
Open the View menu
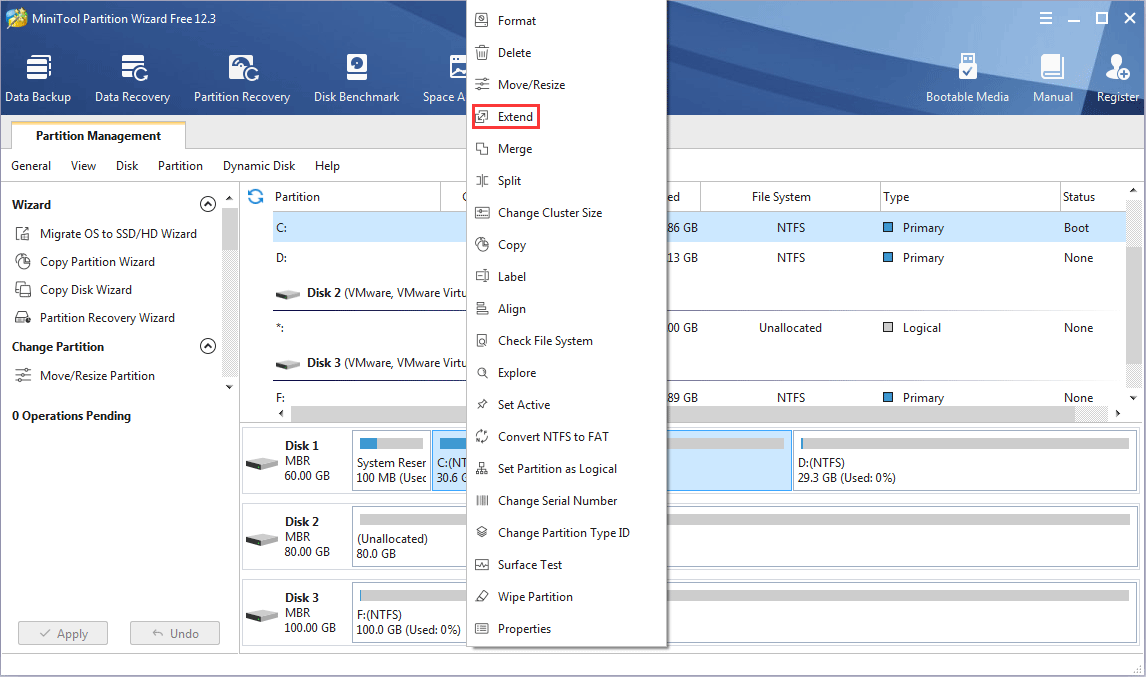83,166
